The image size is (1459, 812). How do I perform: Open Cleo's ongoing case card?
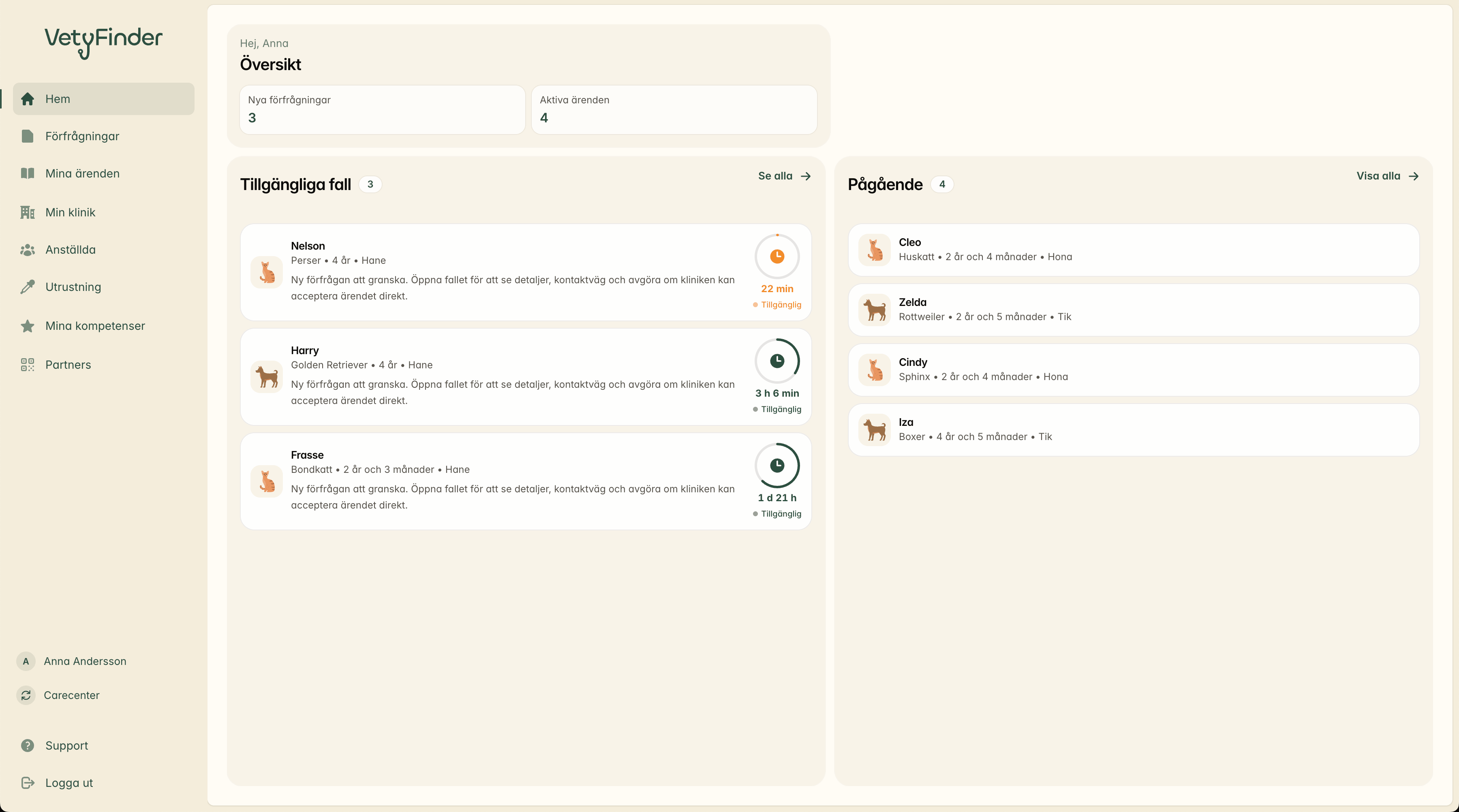pos(1133,250)
